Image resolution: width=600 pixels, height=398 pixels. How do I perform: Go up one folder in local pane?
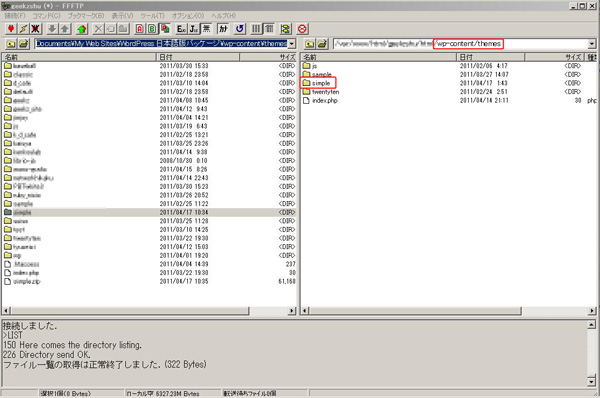point(11,44)
